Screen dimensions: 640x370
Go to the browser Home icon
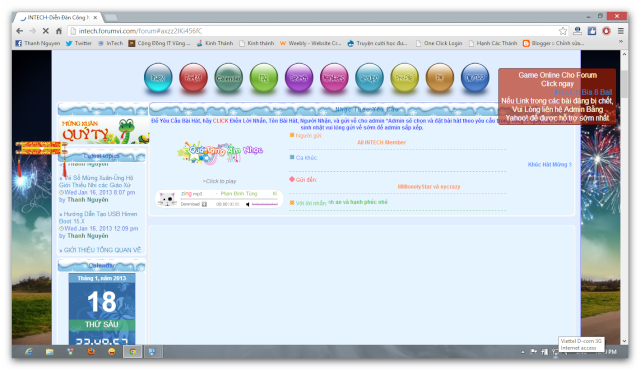[x=59, y=31]
